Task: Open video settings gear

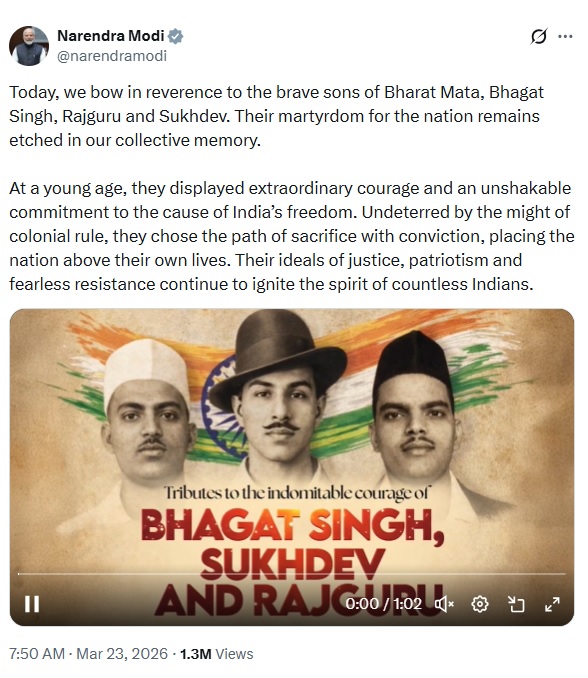Action: (479, 604)
